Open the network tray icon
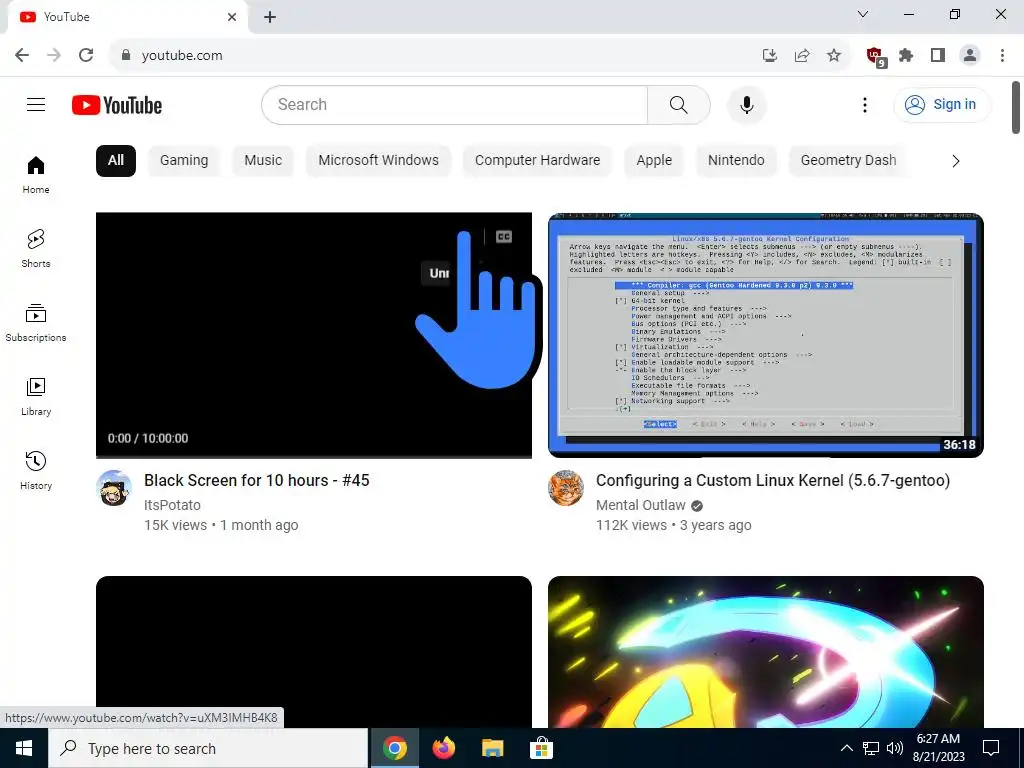Image resolution: width=1024 pixels, height=768 pixels. [x=871, y=748]
